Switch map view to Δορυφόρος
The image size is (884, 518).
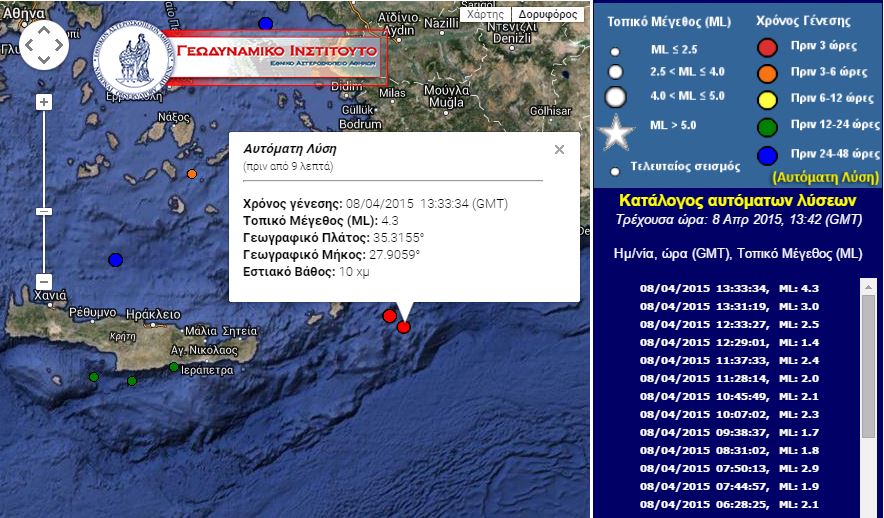point(546,15)
